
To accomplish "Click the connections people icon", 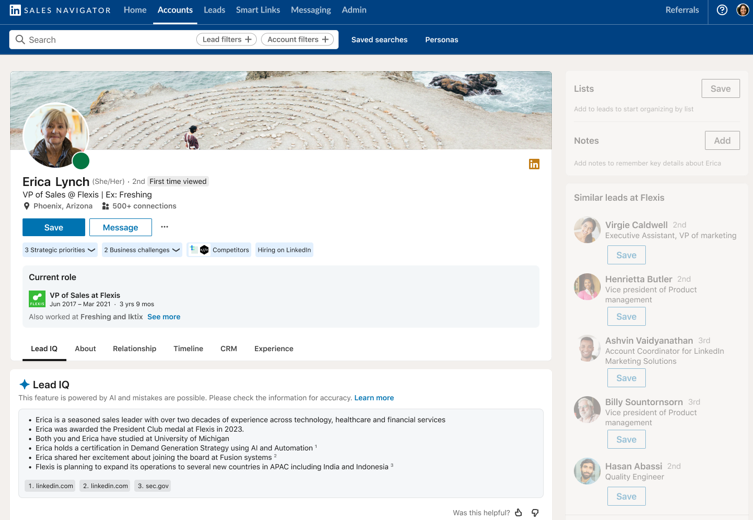I will tap(105, 206).
